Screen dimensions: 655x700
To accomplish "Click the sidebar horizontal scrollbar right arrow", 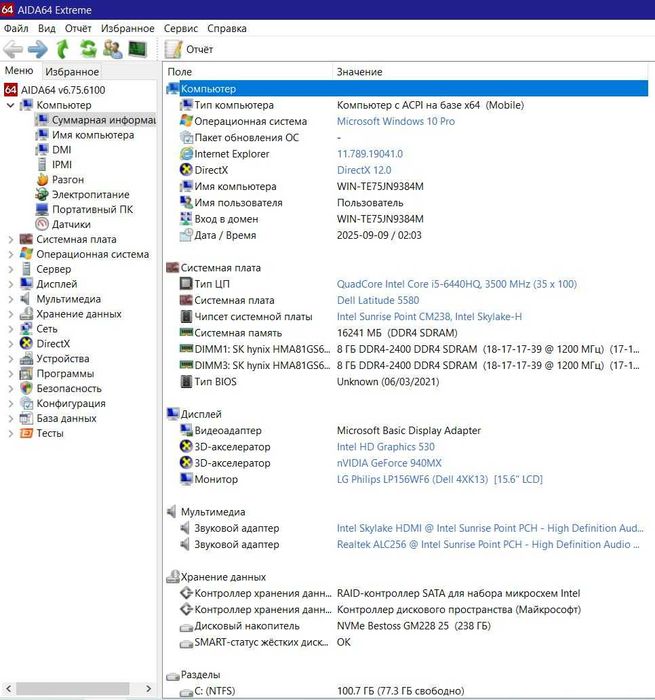I will click(149, 688).
